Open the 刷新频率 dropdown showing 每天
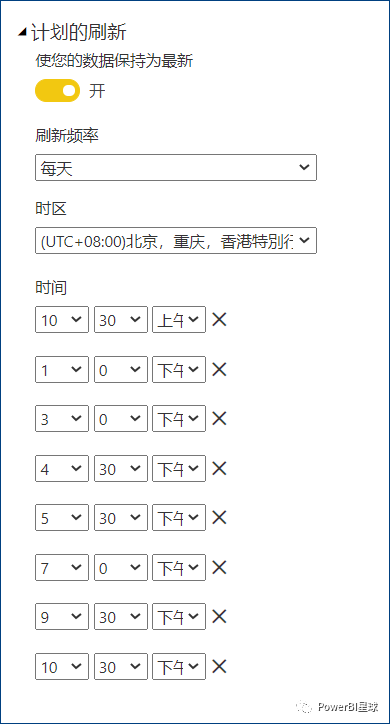 (176, 168)
